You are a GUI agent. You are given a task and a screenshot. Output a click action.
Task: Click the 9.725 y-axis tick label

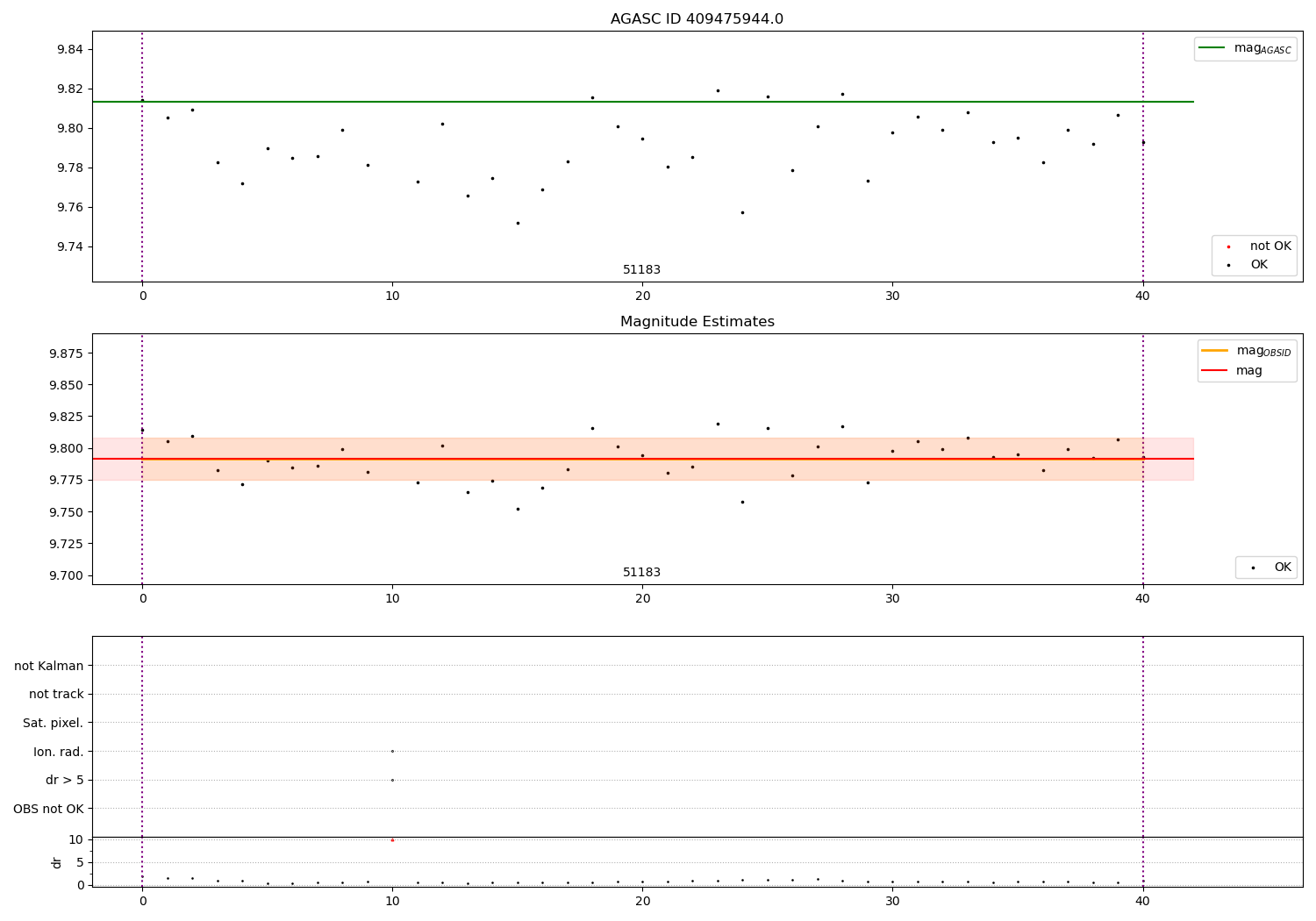67,545
